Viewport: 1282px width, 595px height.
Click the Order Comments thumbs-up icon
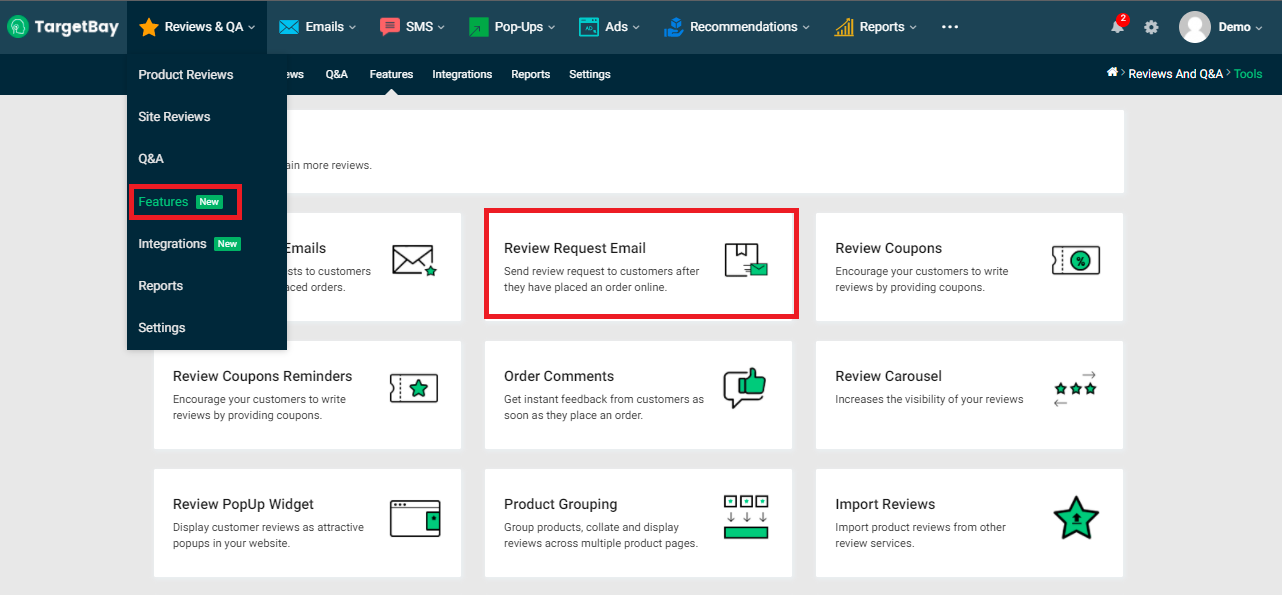coord(744,388)
